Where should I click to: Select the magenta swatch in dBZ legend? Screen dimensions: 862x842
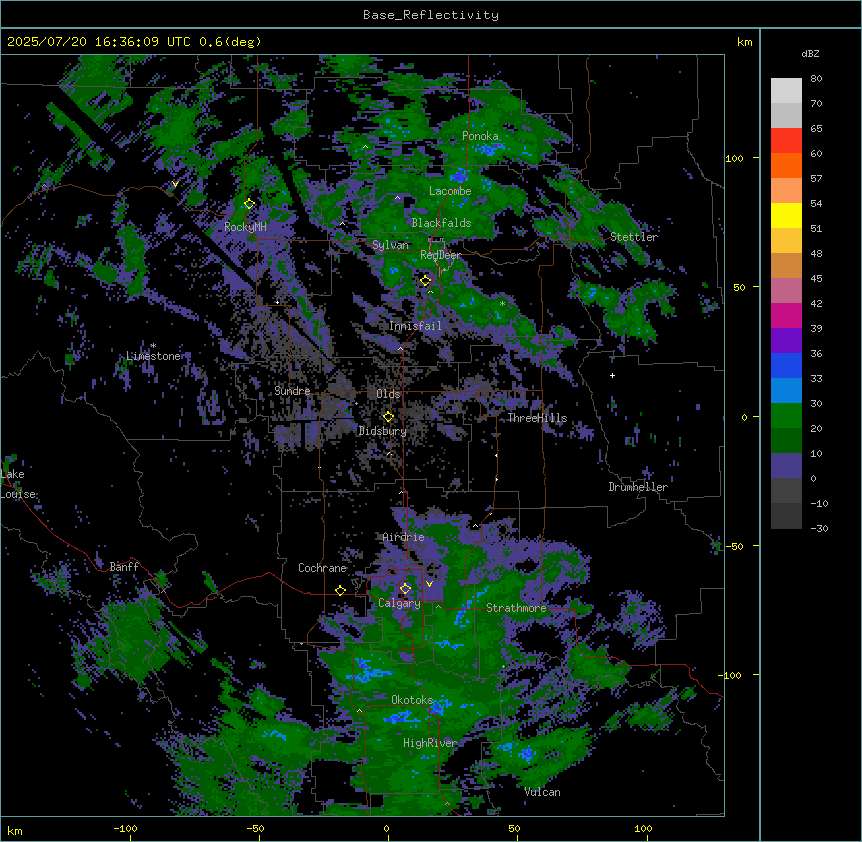coord(786,315)
